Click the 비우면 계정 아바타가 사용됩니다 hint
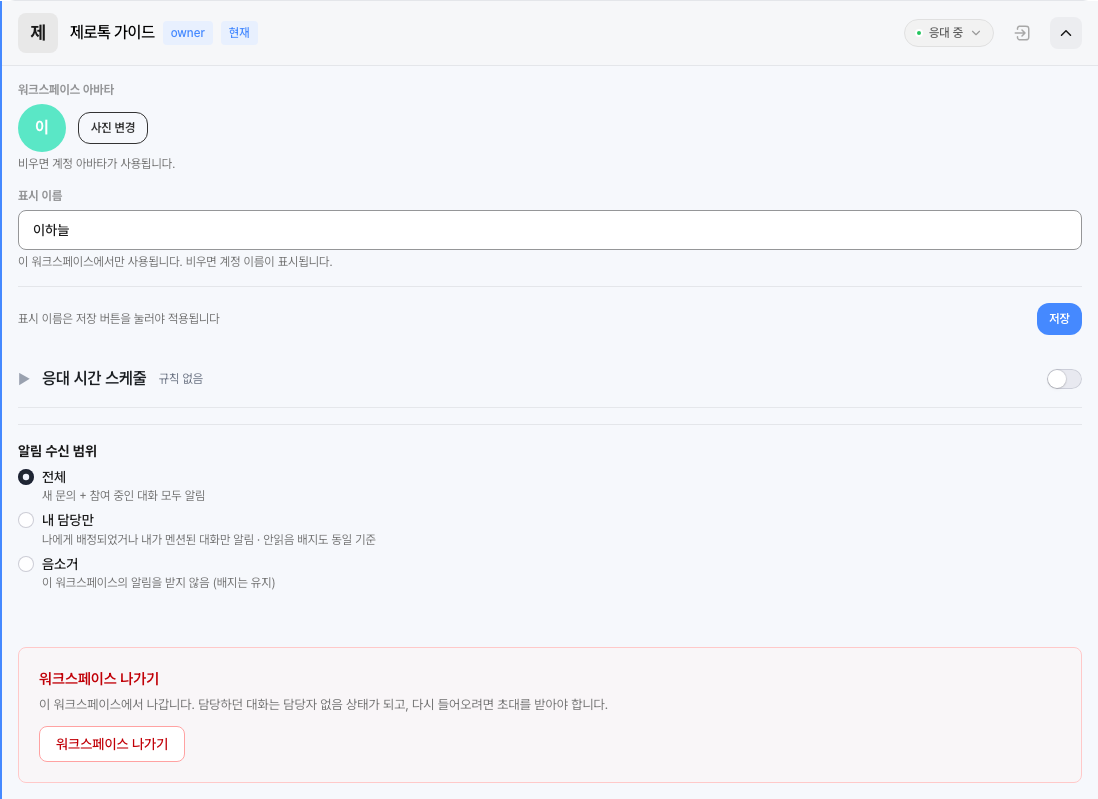This screenshot has height=799, width=1098. (97, 163)
